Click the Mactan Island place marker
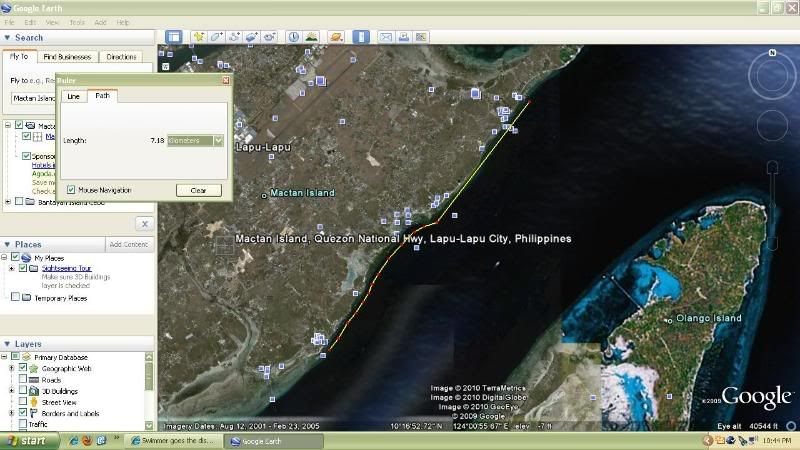 pyautogui.click(x=264, y=195)
